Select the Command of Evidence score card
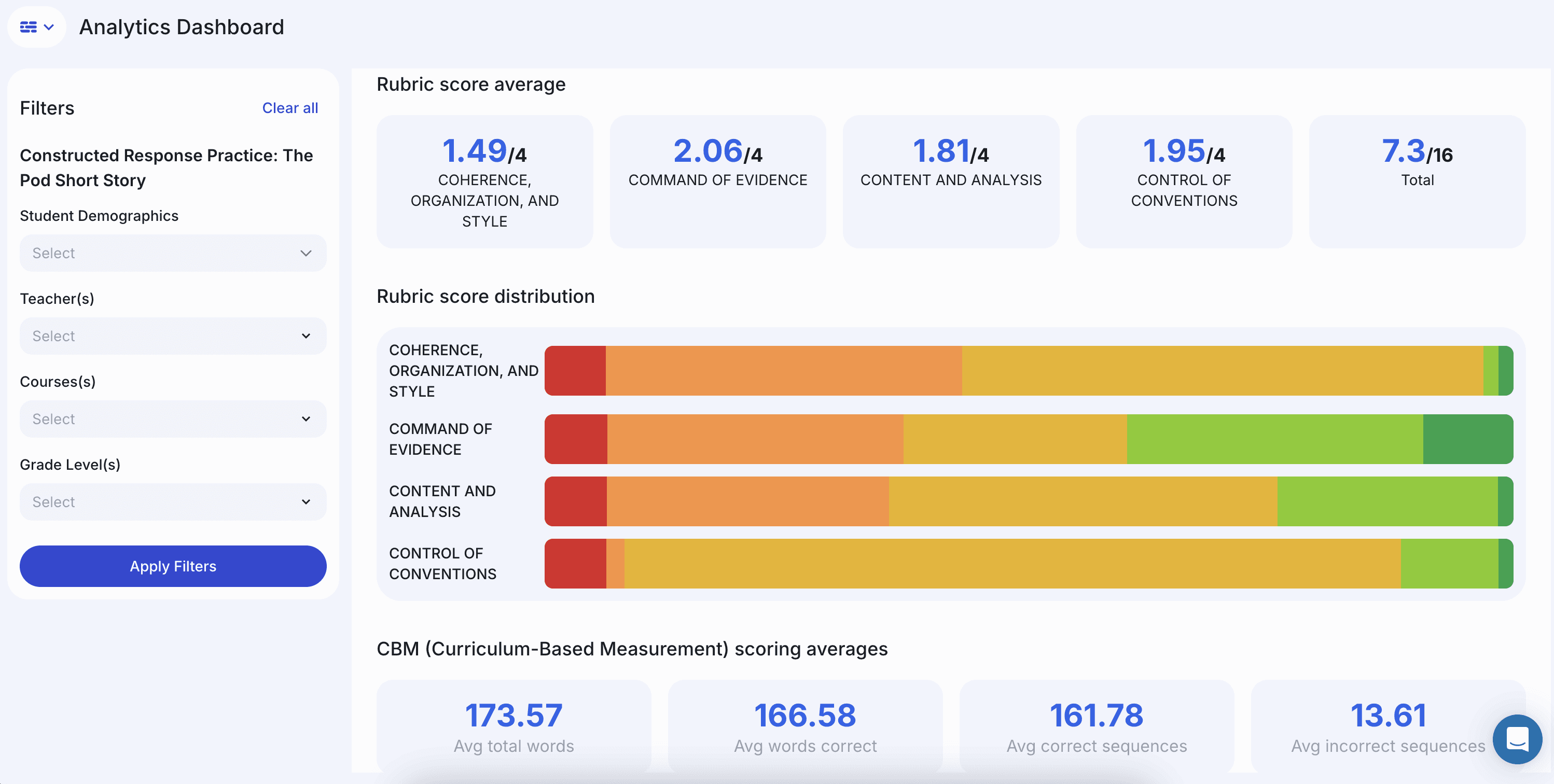The height and width of the screenshot is (784, 1554). tap(717, 181)
